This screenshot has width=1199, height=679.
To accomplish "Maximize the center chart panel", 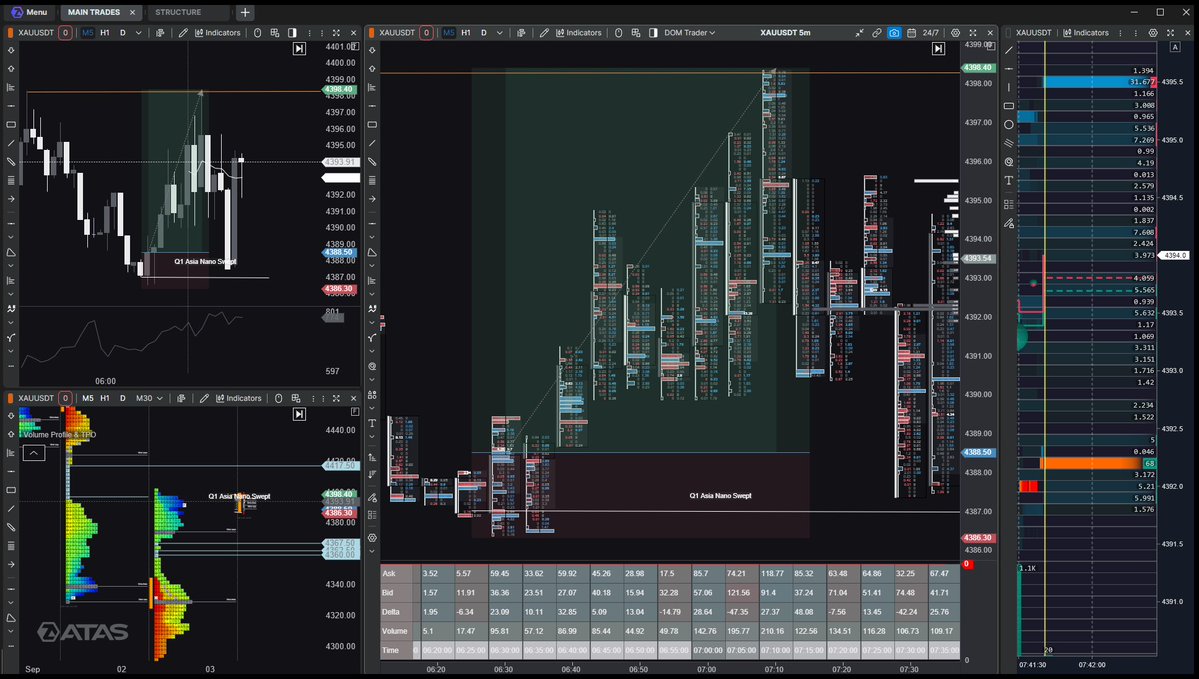I will point(973,33).
